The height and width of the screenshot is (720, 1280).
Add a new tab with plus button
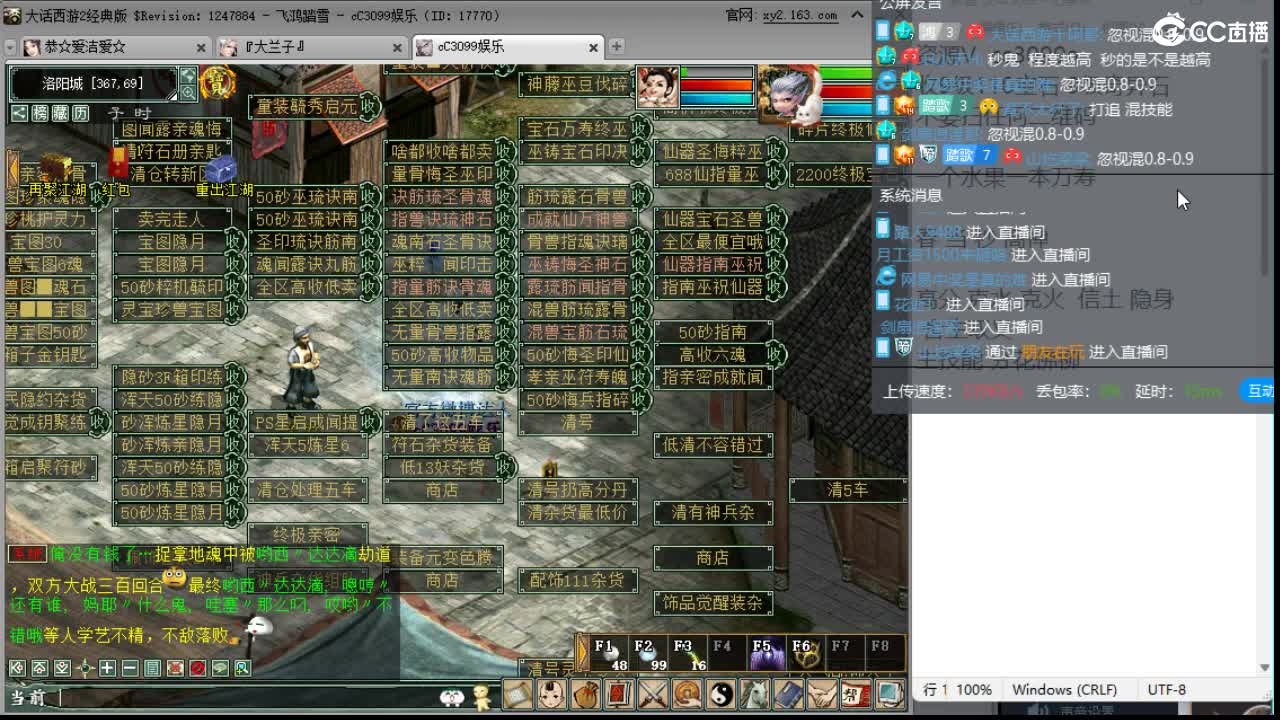point(617,46)
